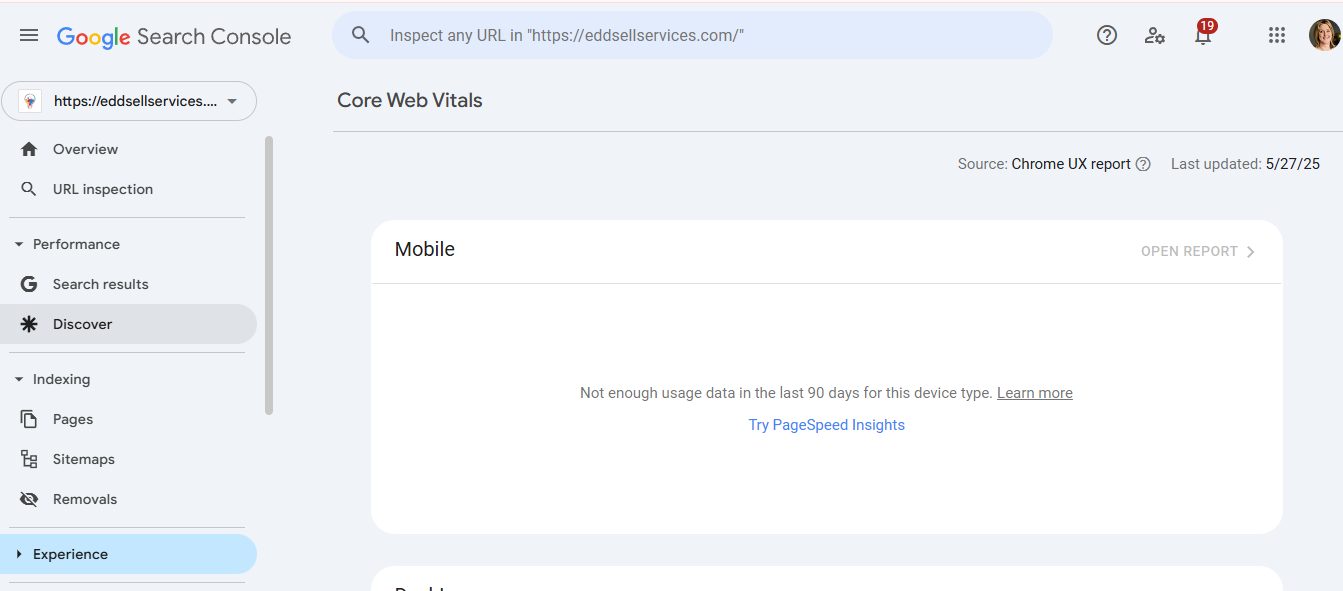Click the URL inspection magnifier icon

click(29, 189)
